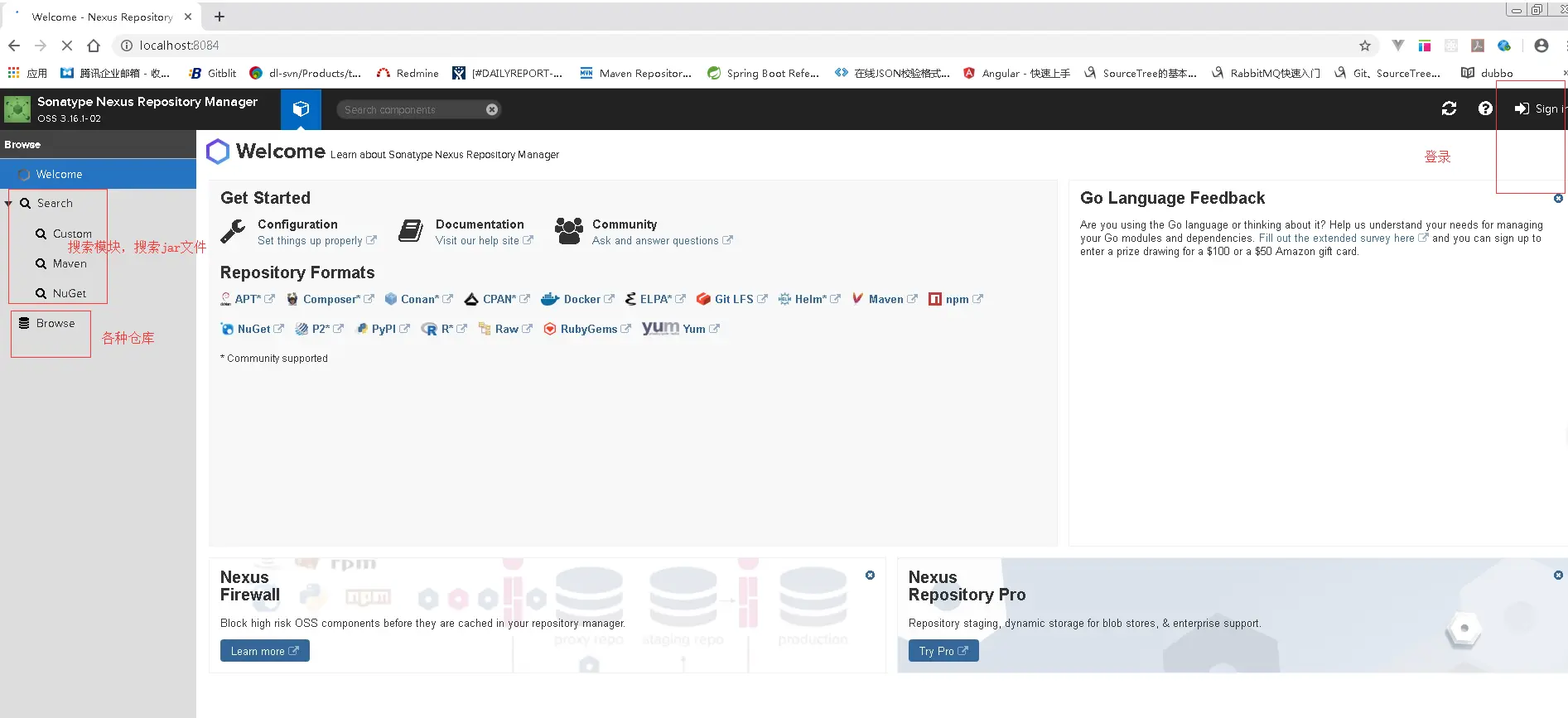Close the Welcome - Nexus Repository tab

coord(188,17)
